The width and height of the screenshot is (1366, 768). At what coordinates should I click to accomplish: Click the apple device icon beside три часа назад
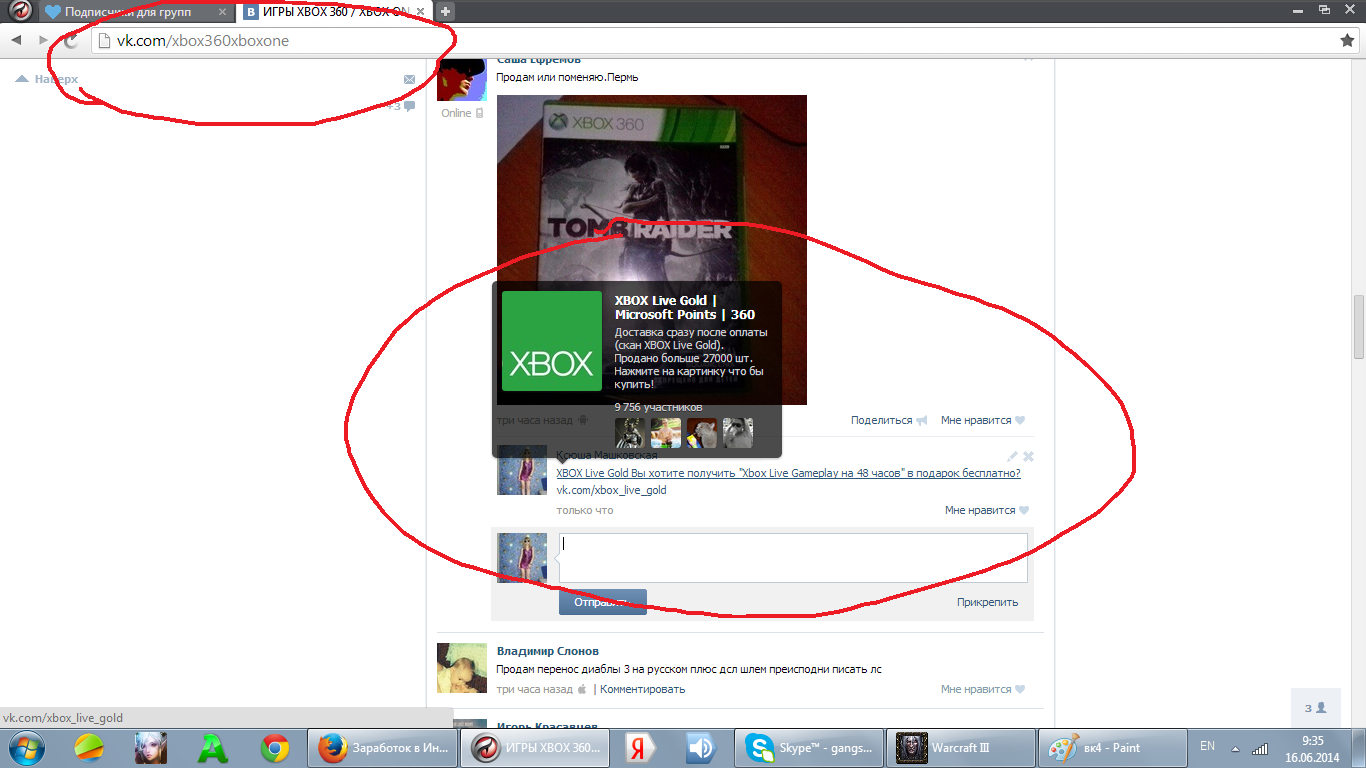pyautogui.click(x=582, y=689)
